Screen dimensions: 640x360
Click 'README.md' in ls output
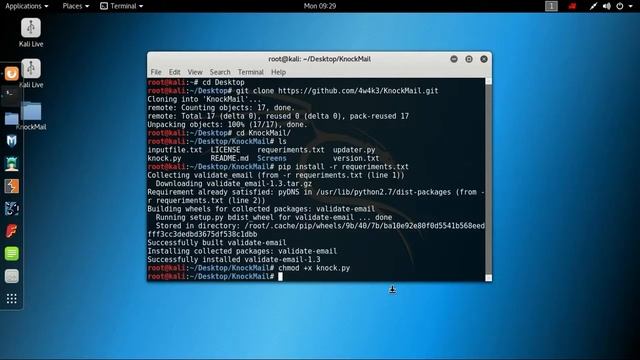[229, 158]
